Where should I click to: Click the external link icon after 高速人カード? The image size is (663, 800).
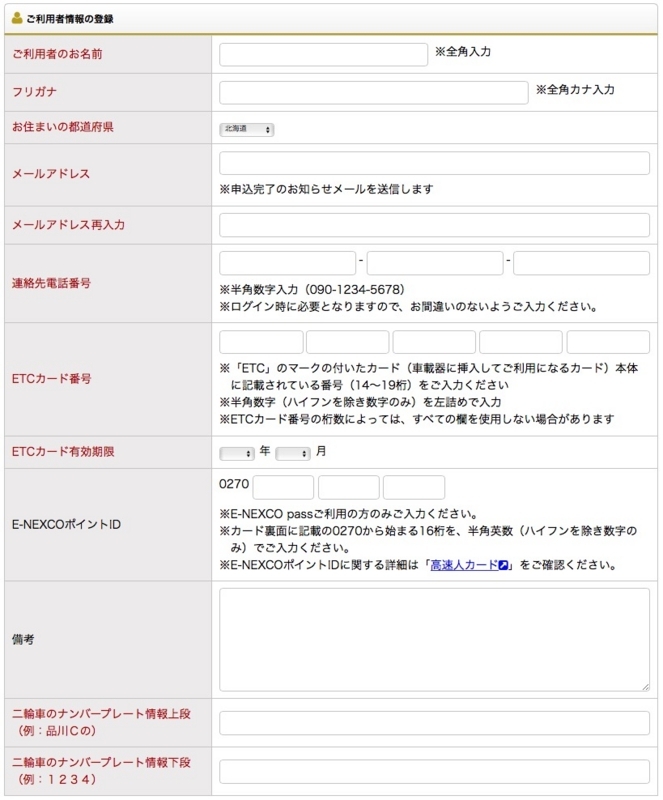pos(503,565)
